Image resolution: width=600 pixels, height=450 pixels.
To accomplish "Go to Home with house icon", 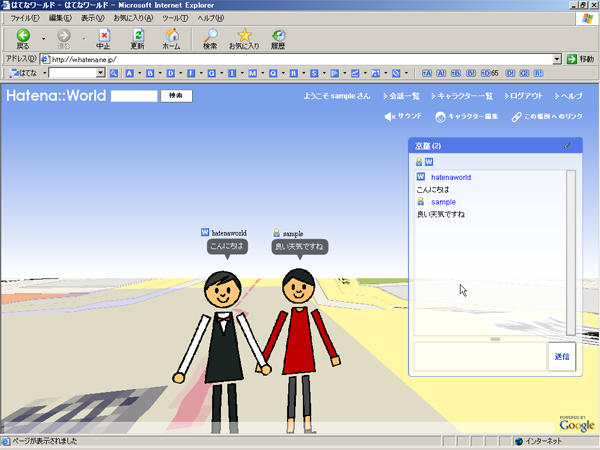I will coord(171,39).
